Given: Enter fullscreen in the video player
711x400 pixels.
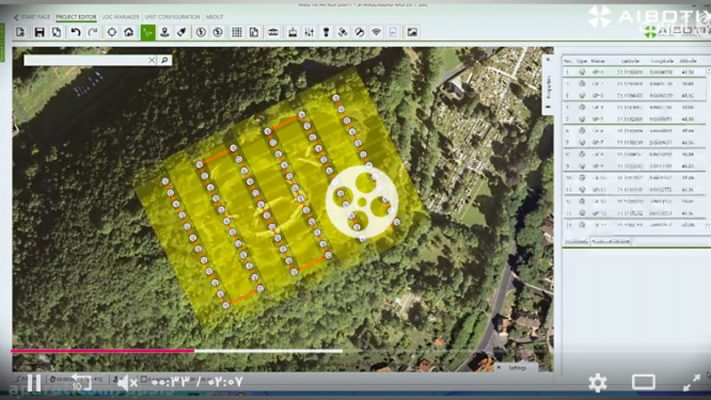Looking at the screenshot, I should [x=692, y=383].
